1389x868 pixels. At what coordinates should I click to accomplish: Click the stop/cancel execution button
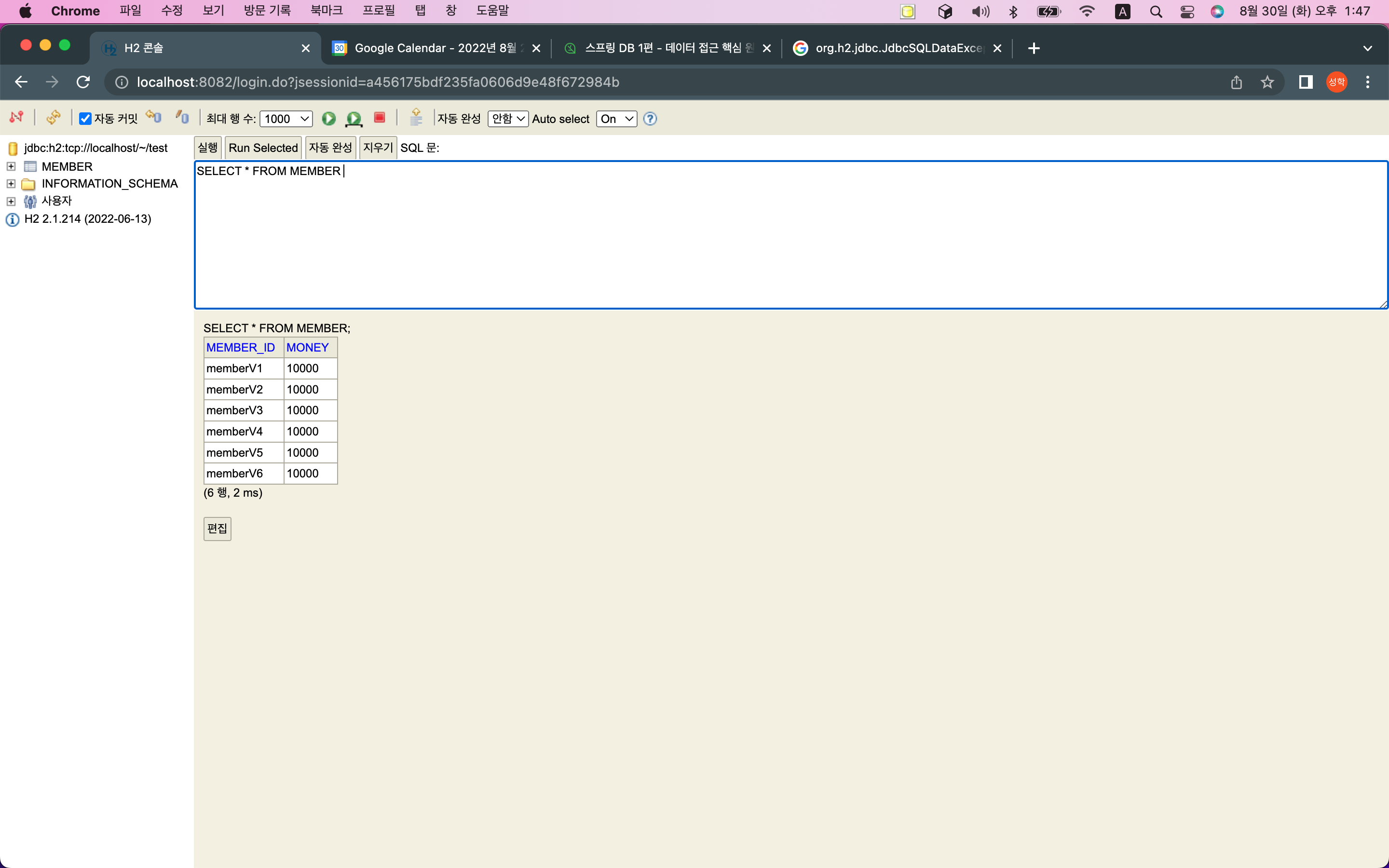(380, 119)
